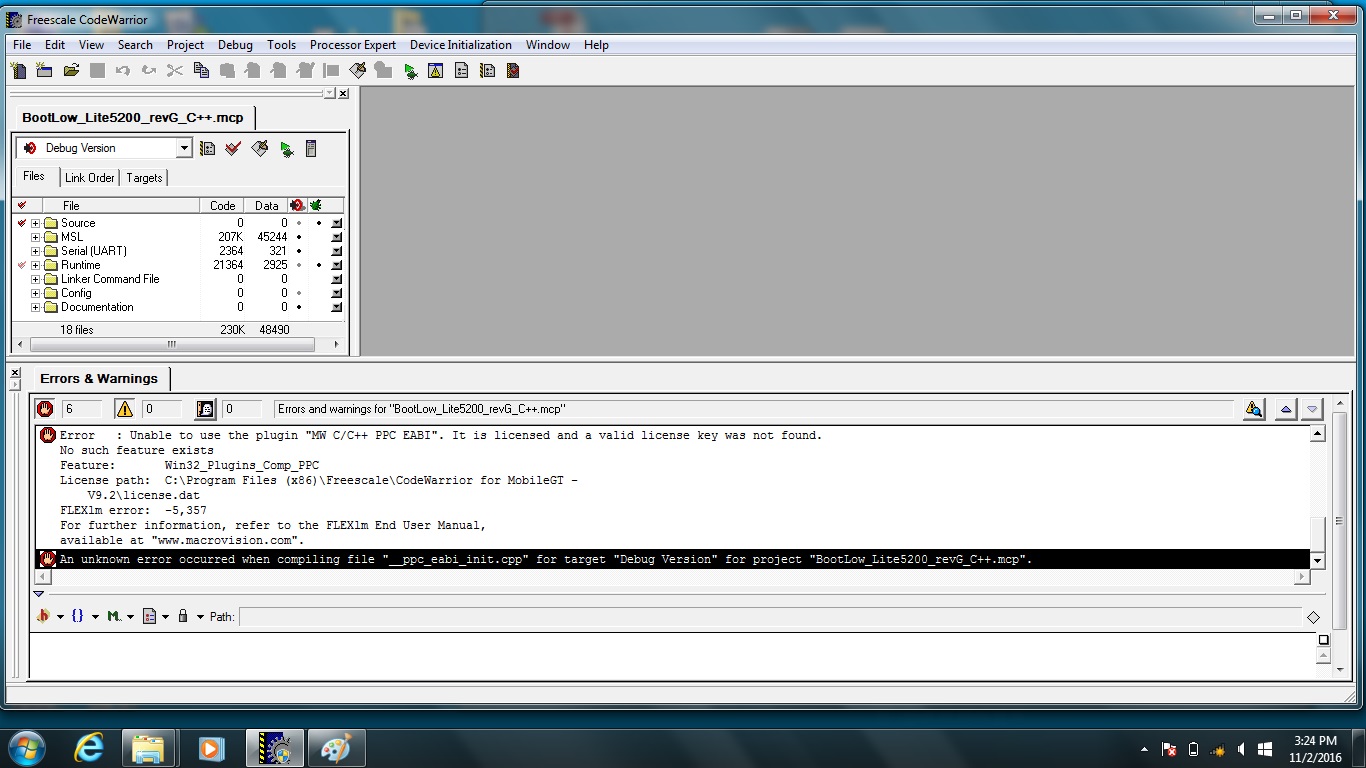Toggle the error messages stop-hand filter
The height and width of the screenshot is (768, 1366).
click(x=45, y=408)
